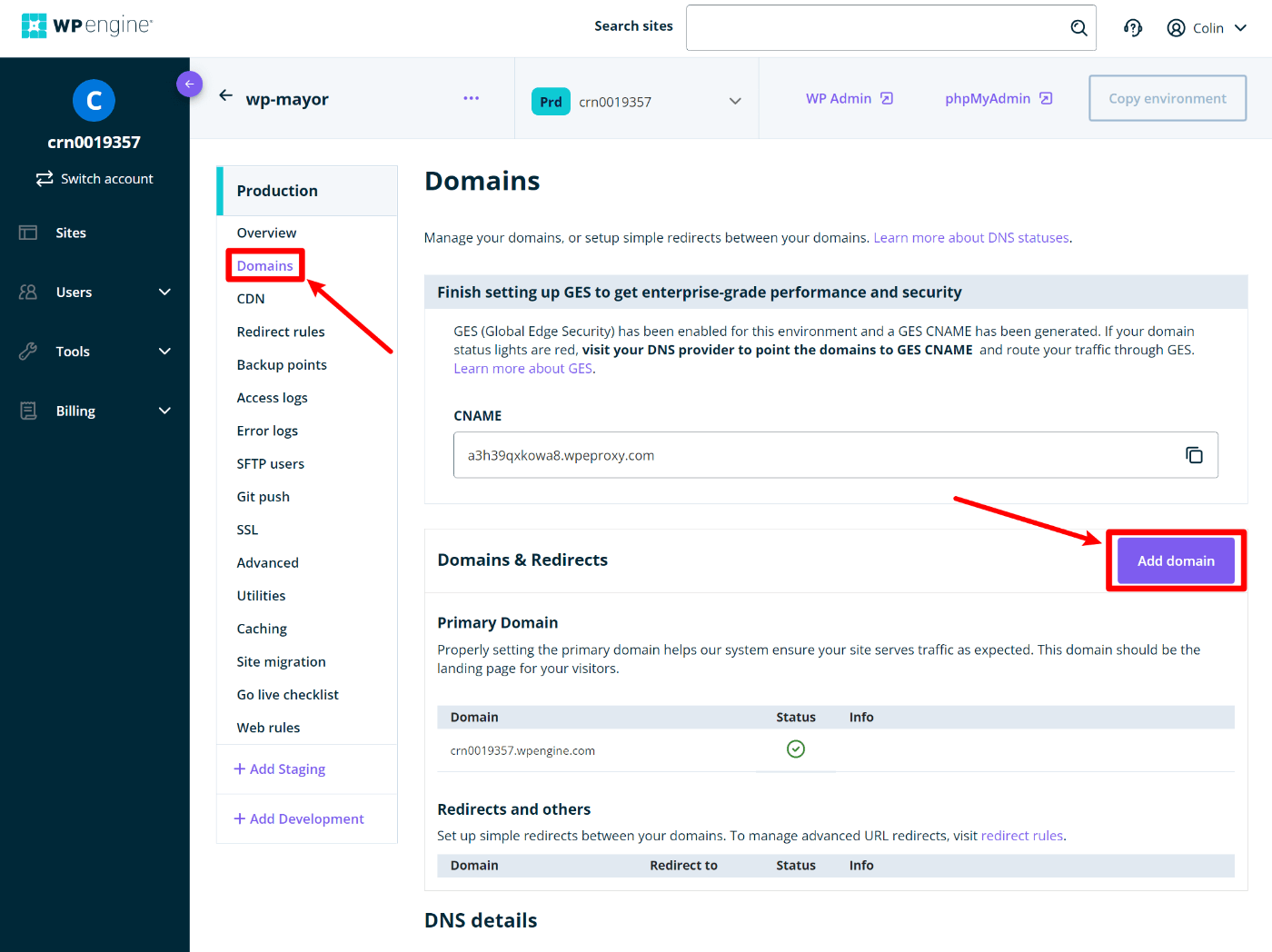This screenshot has height=952, width=1272.
Task: View Access logs
Action: coord(272,398)
